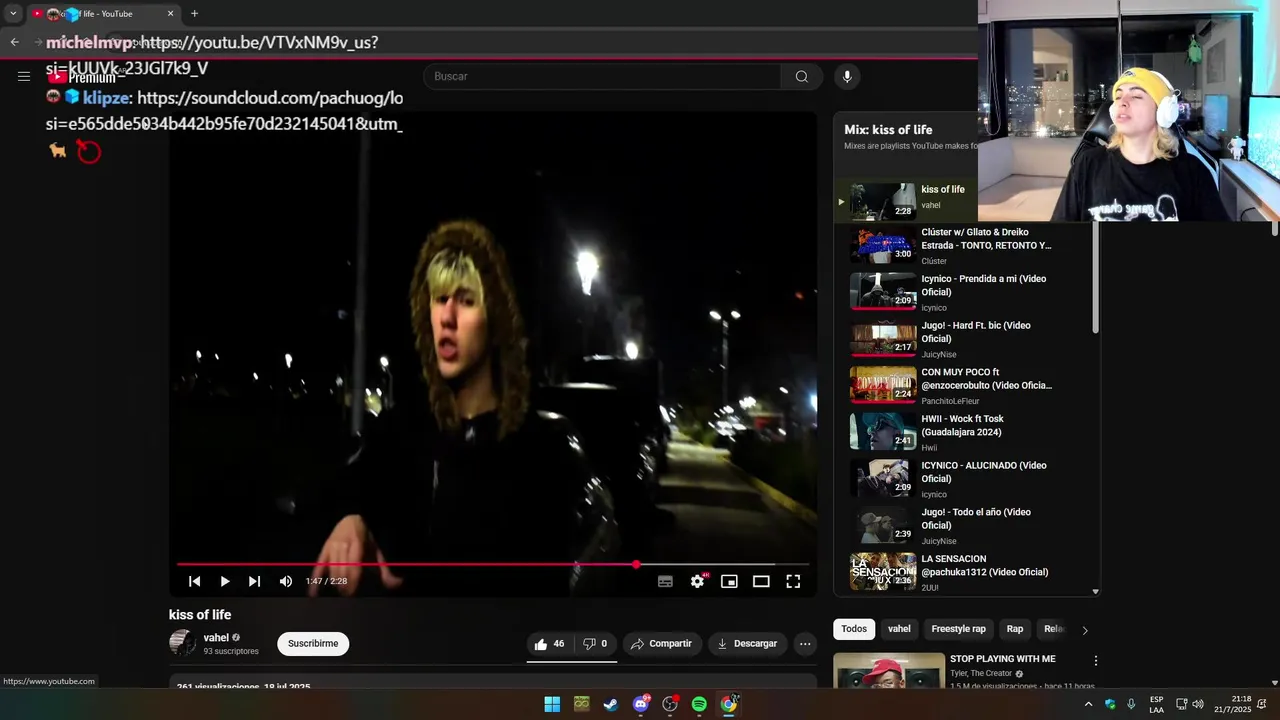
Task: Select the currently playing kiss of life mix item
Action: 906,200
